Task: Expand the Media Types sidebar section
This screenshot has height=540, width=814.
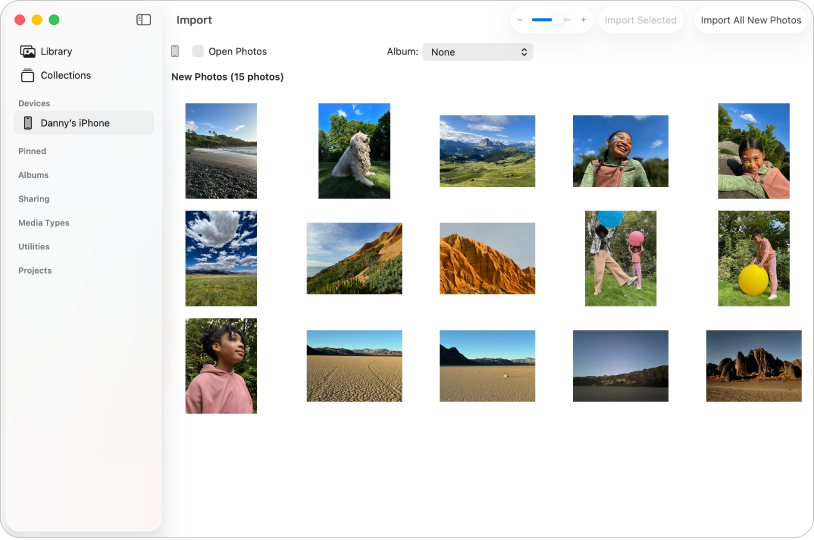Action: click(x=43, y=223)
